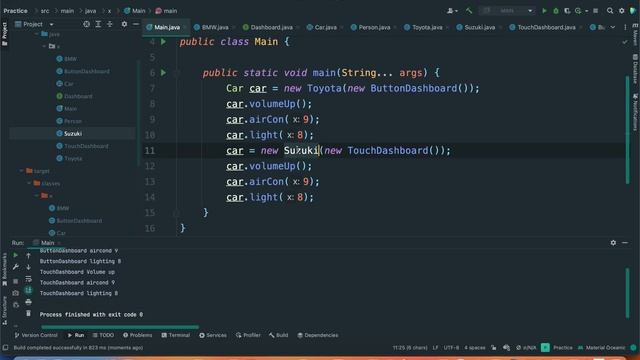Toggle soft-wrap in the Run console
The height and width of the screenshot is (360, 640).
click(28, 279)
